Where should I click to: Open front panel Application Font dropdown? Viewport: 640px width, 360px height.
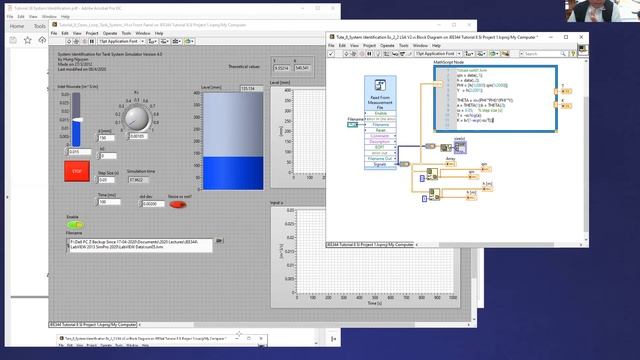pyautogui.click(x=122, y=41)
